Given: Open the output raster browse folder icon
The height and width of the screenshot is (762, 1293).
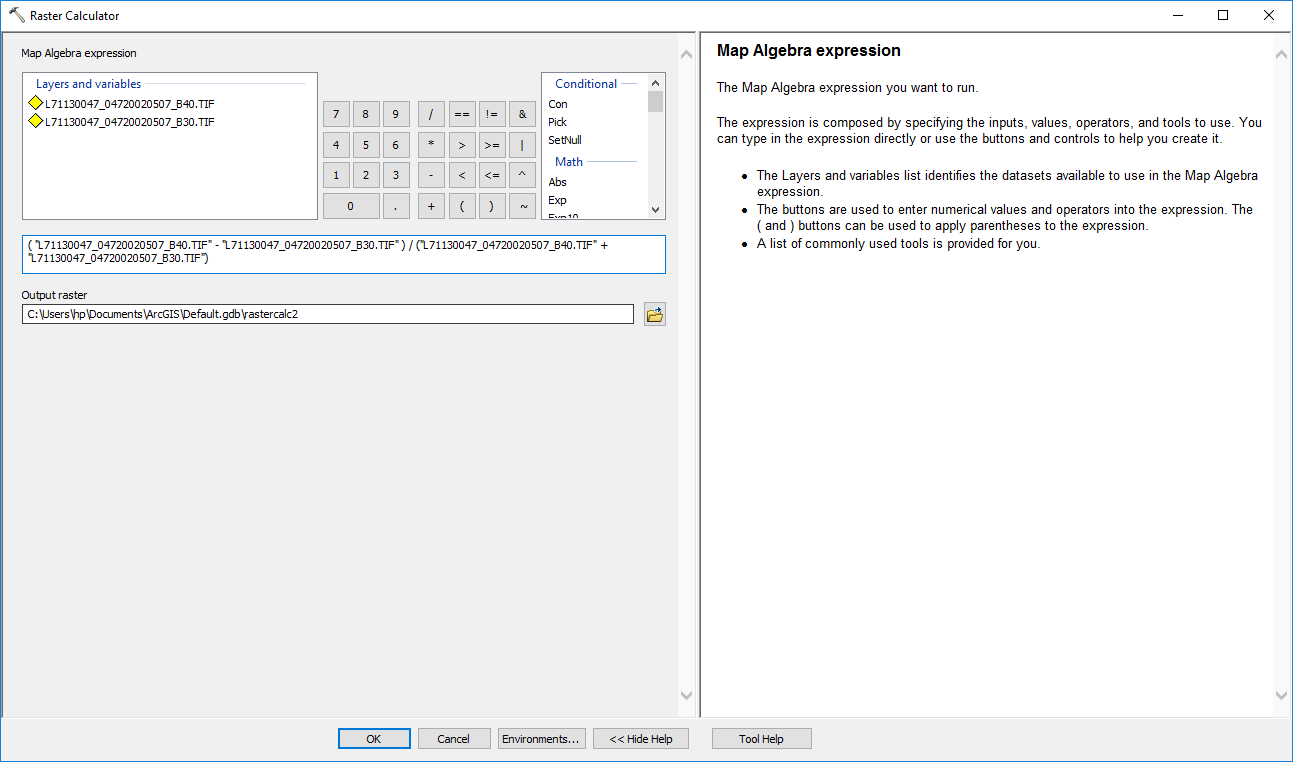Looking at the screenshot, I should [x=655, y=314].
